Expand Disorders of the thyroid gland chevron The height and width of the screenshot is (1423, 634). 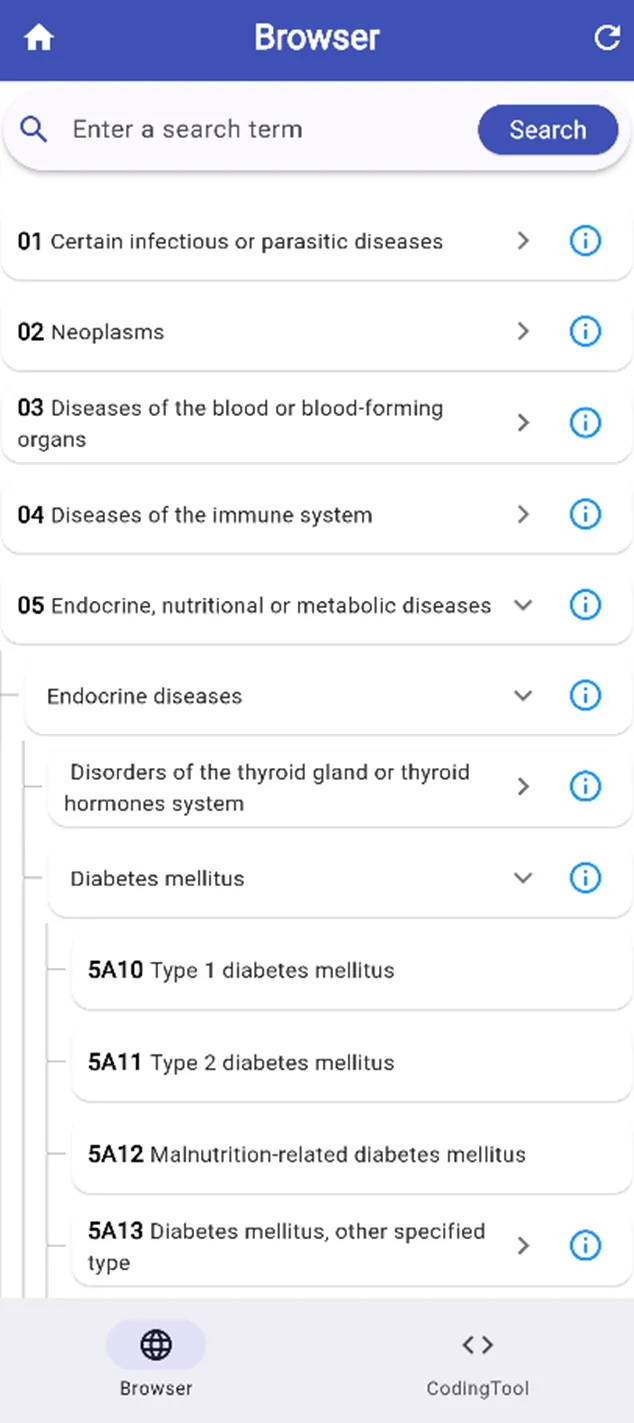coord(523,787)
